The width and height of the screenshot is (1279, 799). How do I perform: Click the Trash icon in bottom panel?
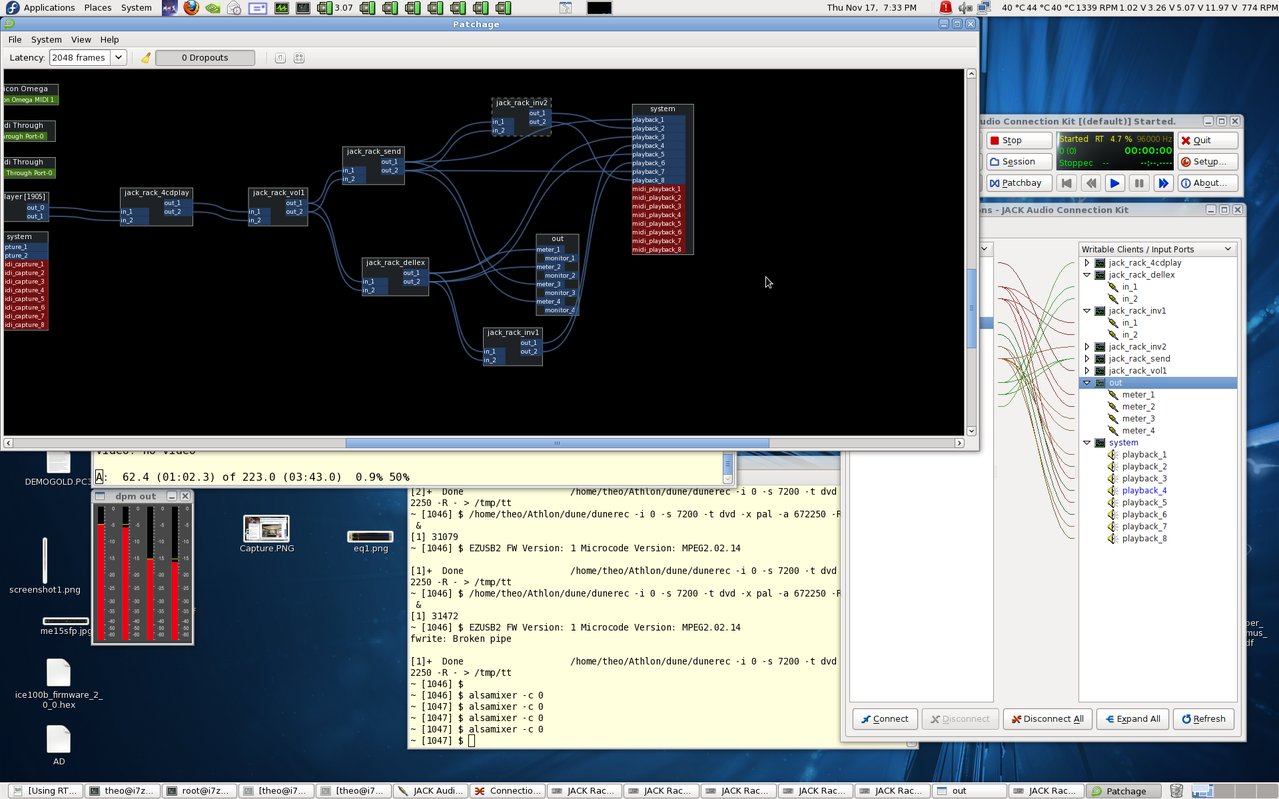pos(1177,791)
